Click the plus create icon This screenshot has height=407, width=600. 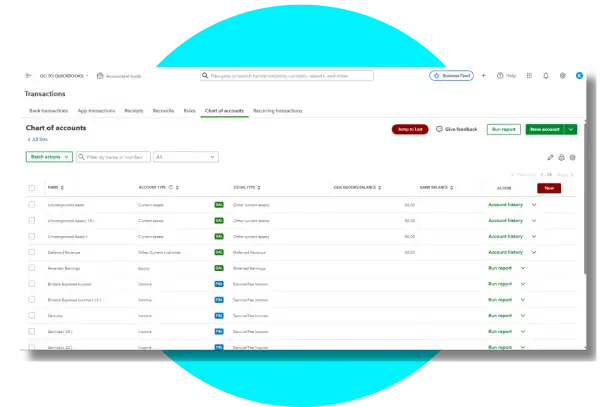483,76
